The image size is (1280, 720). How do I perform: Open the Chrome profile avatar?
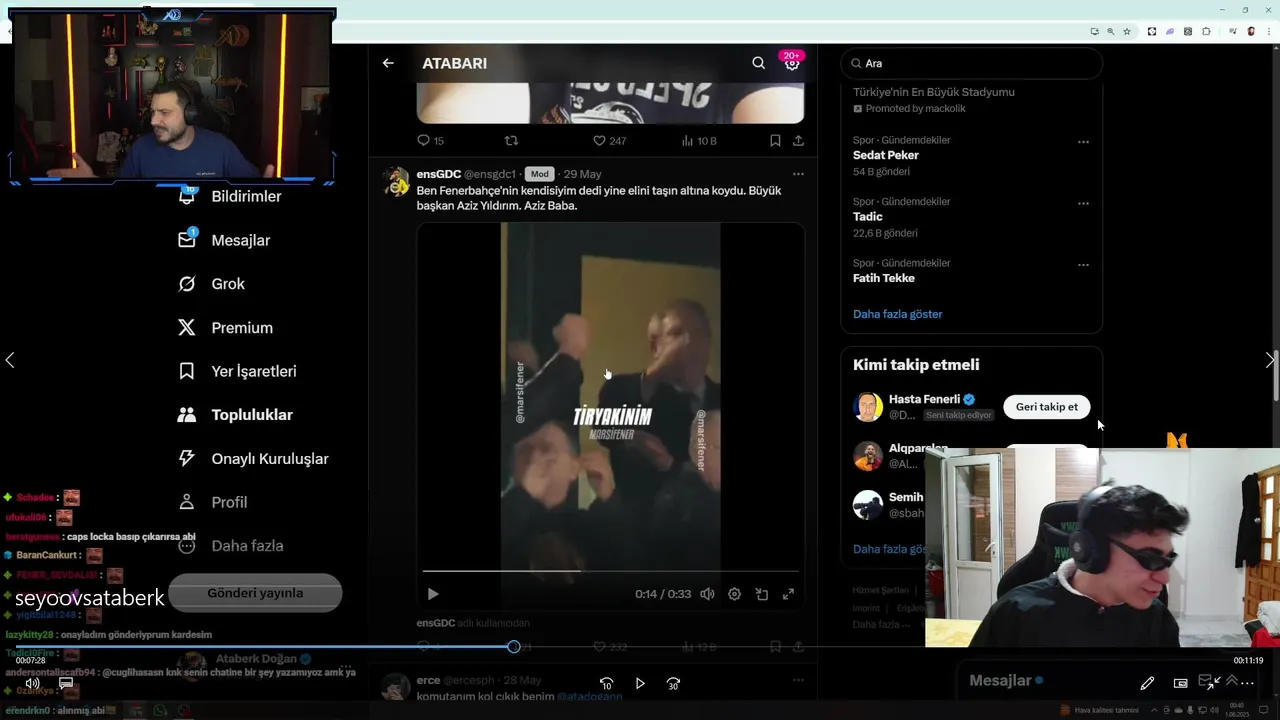tap(1251, 31)
